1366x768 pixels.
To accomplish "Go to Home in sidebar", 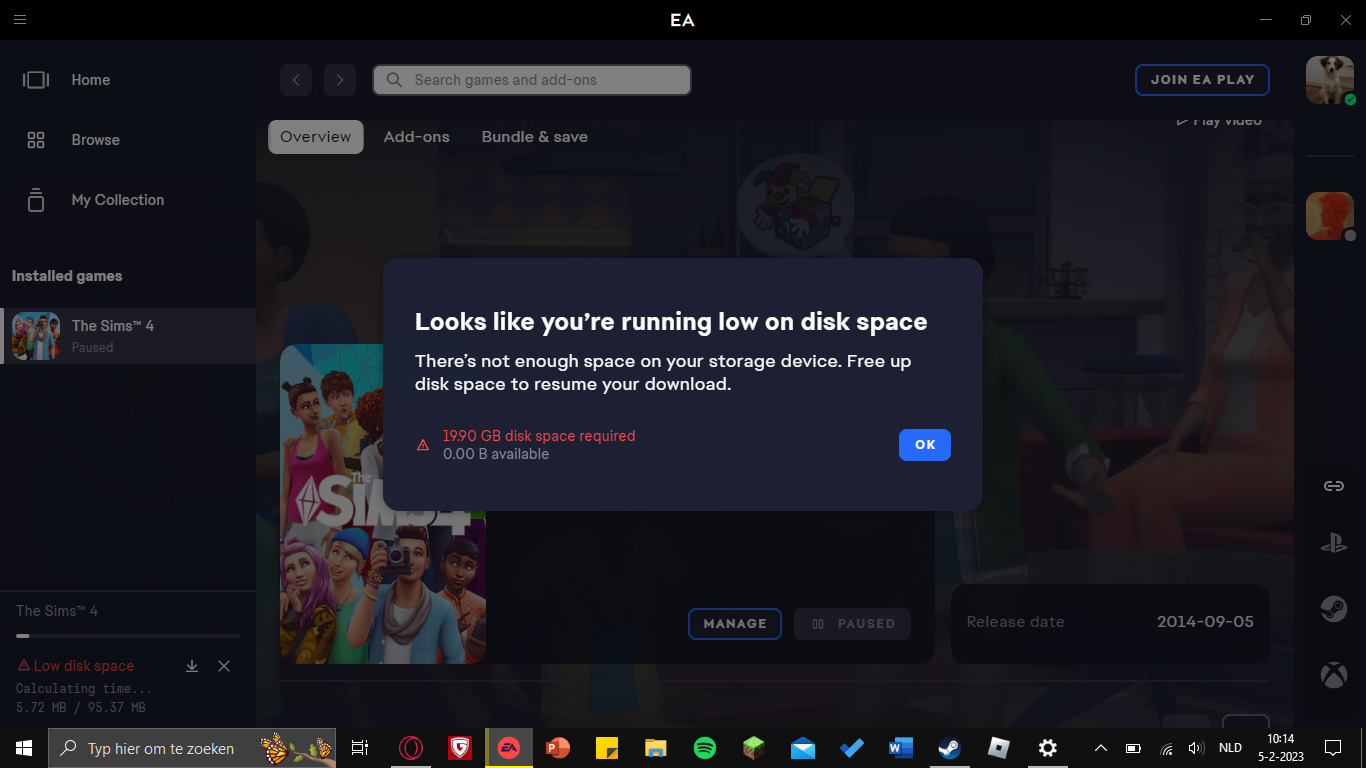I will pos(90,80).
